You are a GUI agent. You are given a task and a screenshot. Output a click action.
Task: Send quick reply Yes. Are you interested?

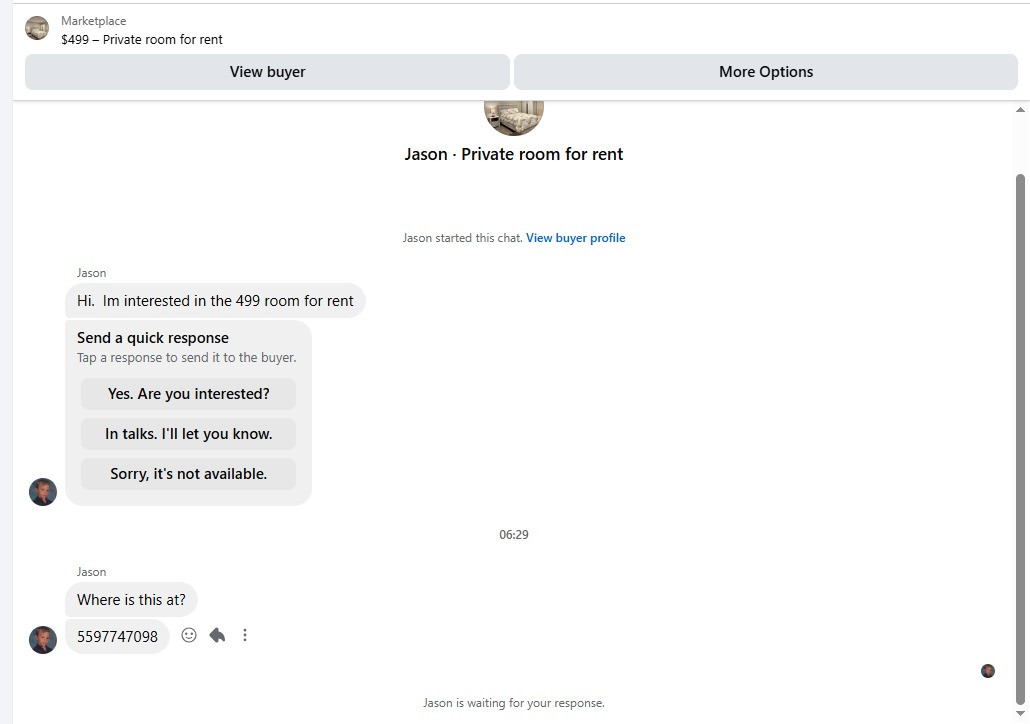coord(189,394)
